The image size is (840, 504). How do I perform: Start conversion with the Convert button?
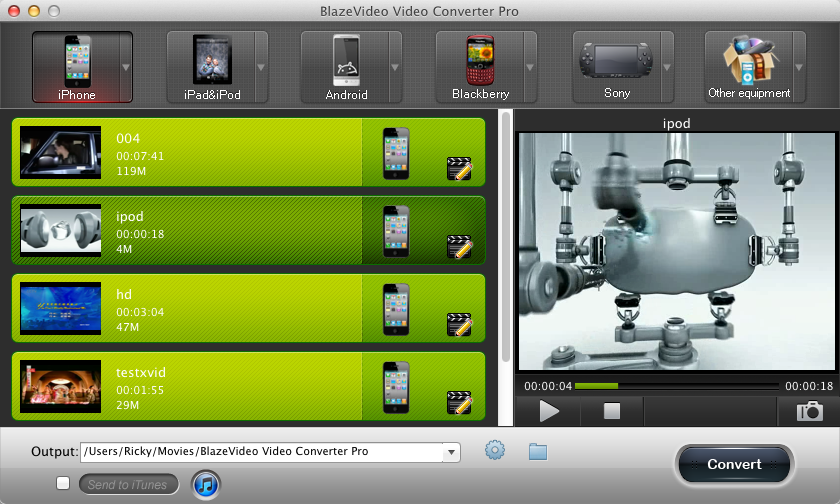click(734, 464)
